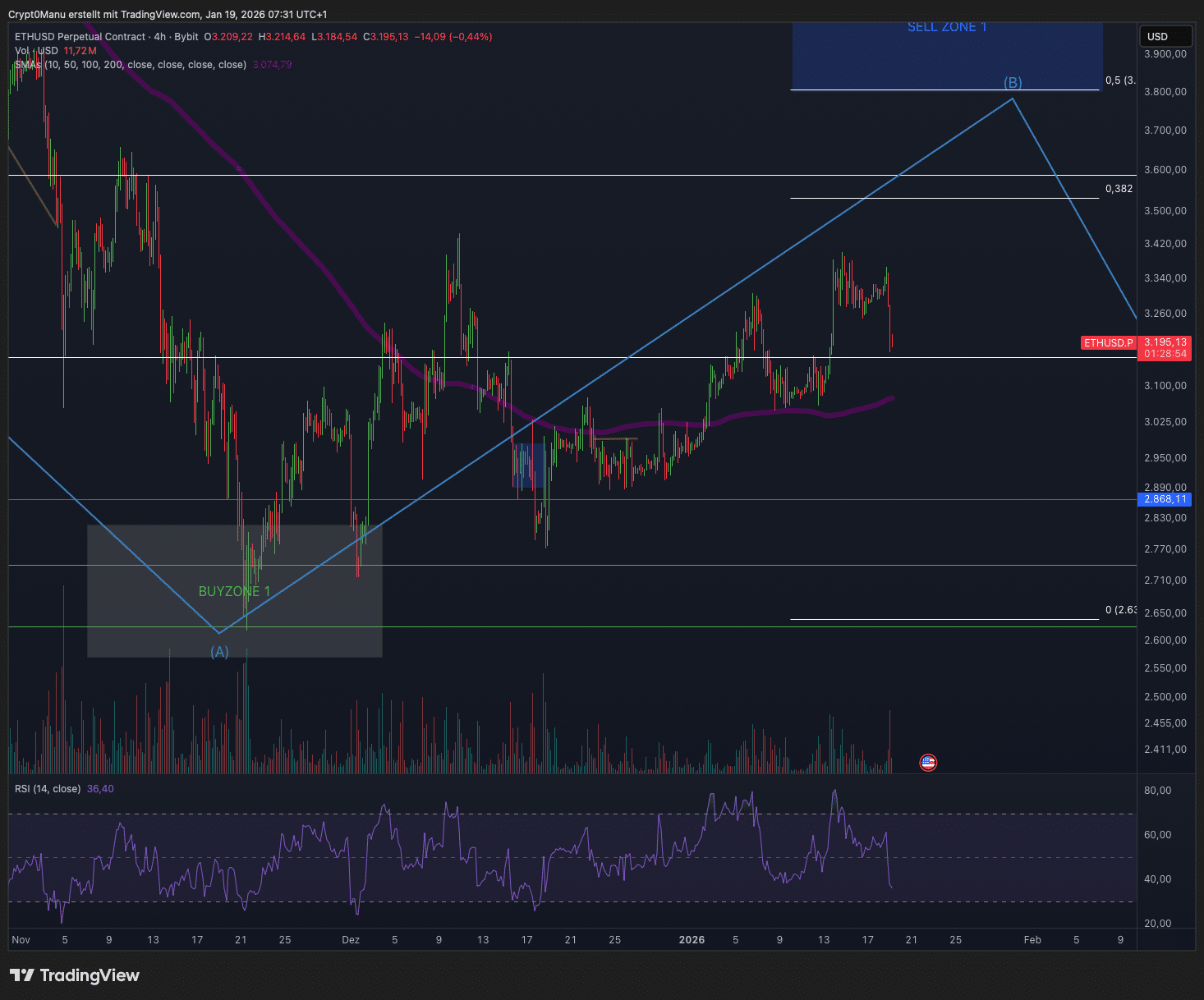Click the (B) wave label
The height and width of the screenshot is (1000, 1204).
(x=1013, y=83)
